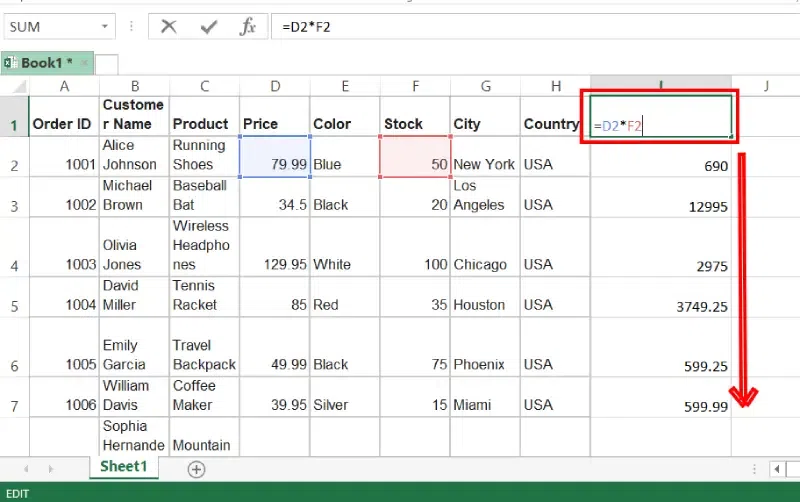Click the Excel icon on Book1 tab
Screen dimensions: 800x502
coord(10,63)
